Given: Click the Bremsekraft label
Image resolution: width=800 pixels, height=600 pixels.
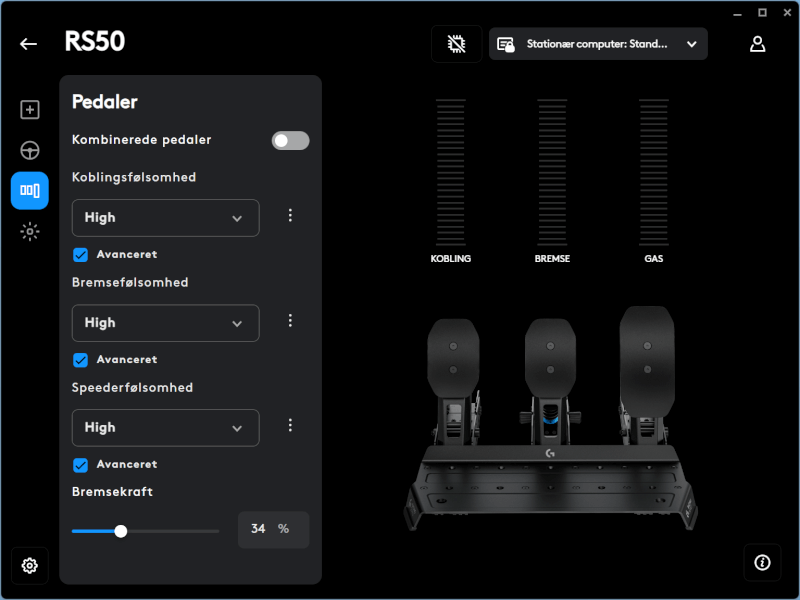Looking at the screenshot, I should tap(112, 491).
